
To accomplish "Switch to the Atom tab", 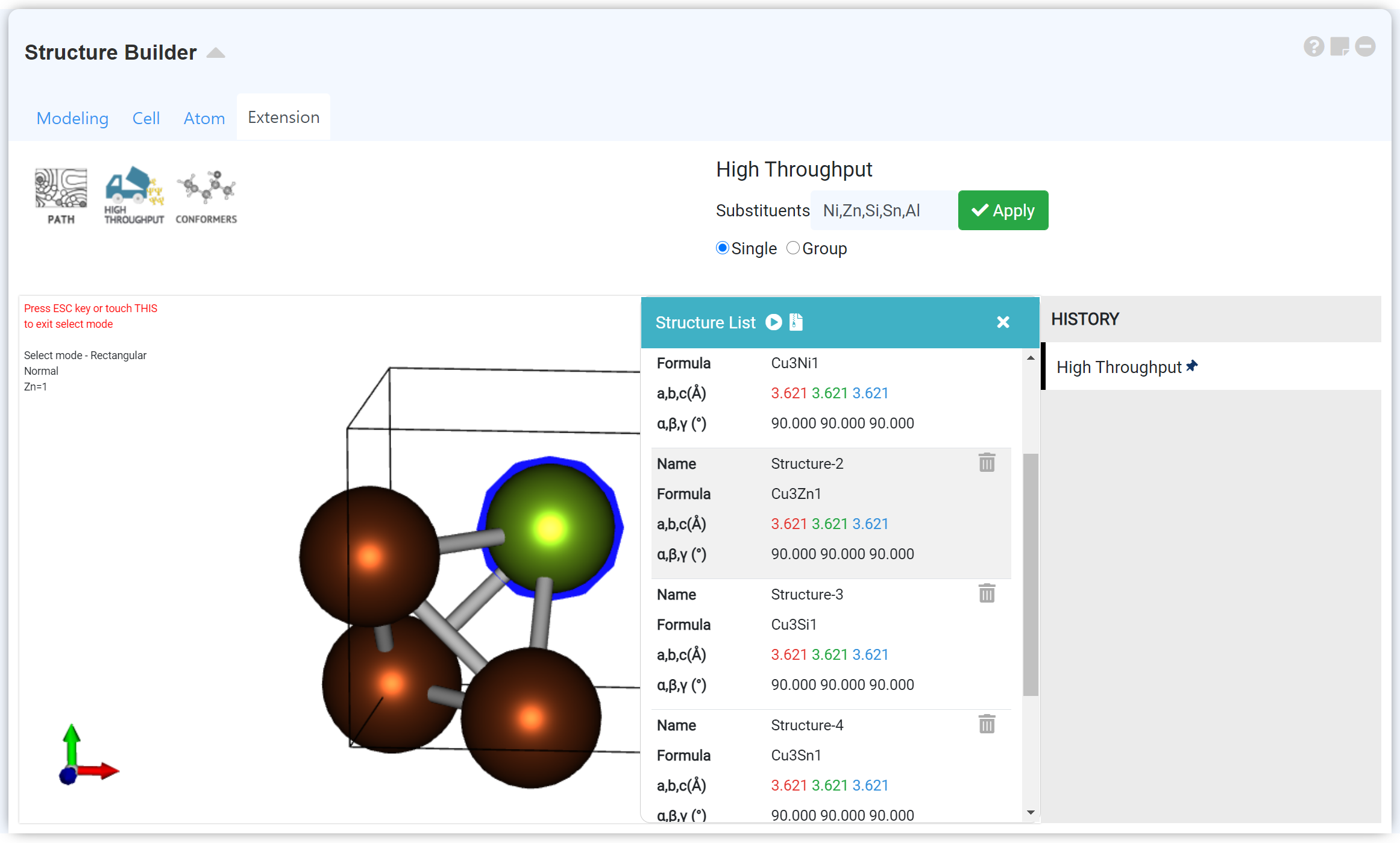I will click(204, 118).
